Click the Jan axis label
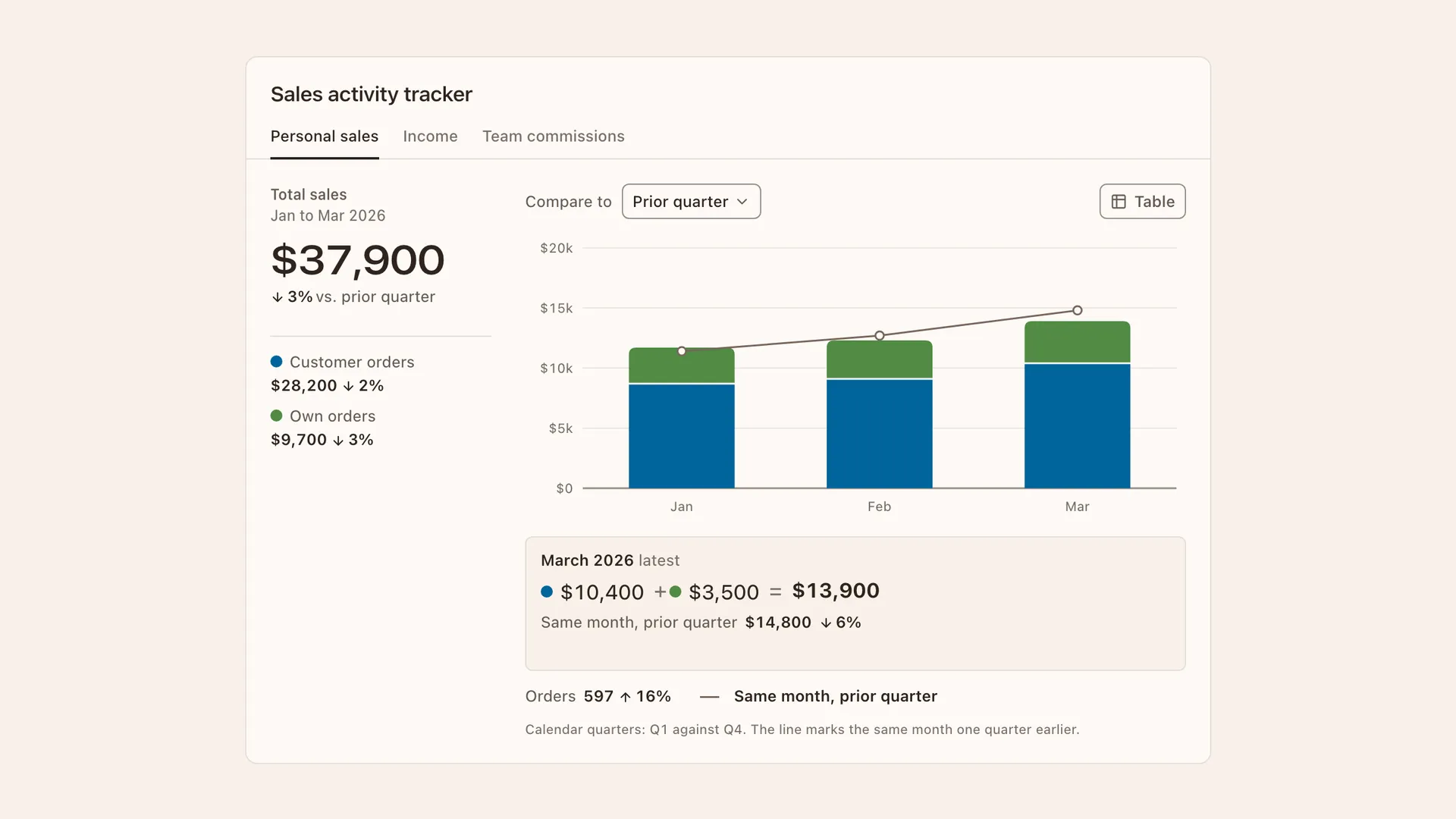Image resolution: width=1456 pixels, height=819 pixels. coord(681,507)
